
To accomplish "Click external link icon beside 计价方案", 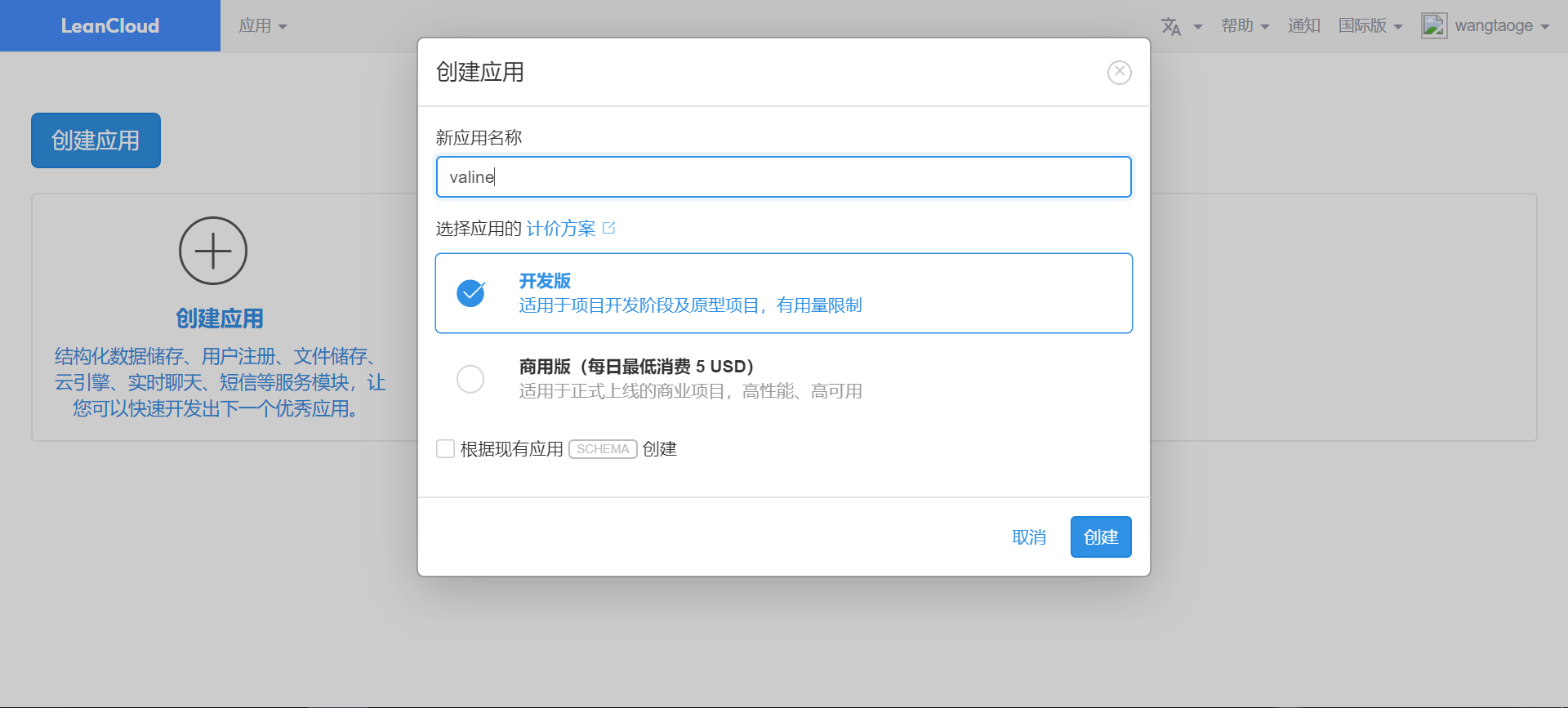I will (609, 228).
